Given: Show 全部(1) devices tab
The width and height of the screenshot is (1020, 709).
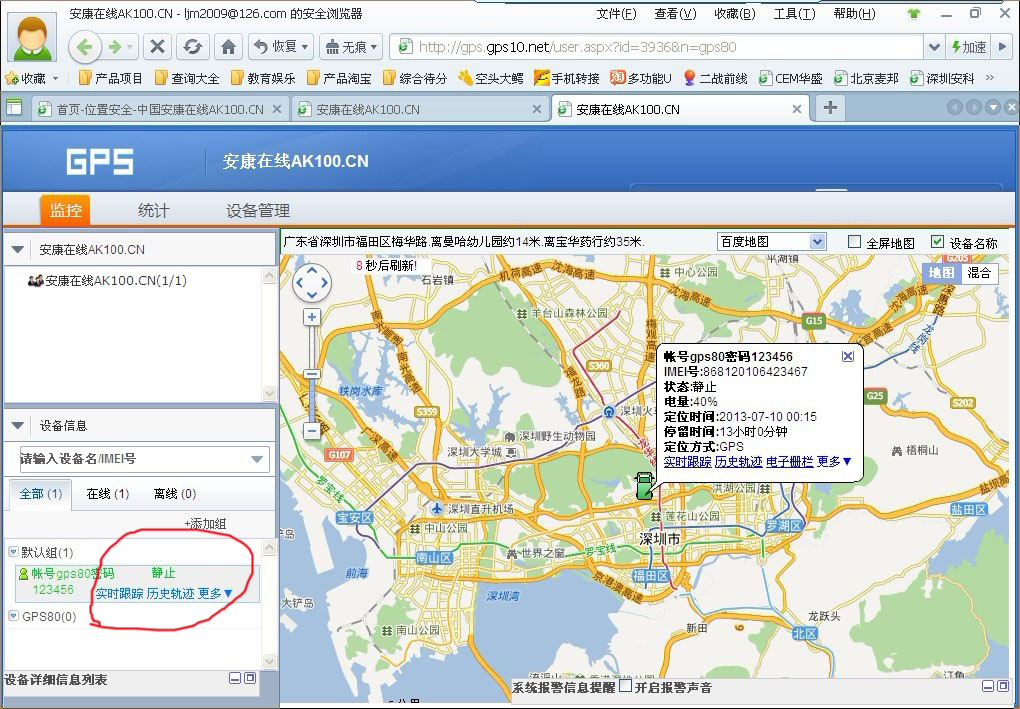Looking at the screenshot, I should coord(40,494).
